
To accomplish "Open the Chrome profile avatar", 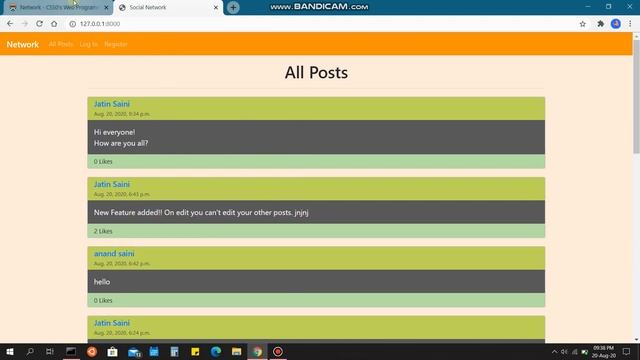I will click(x=616, y=24).
